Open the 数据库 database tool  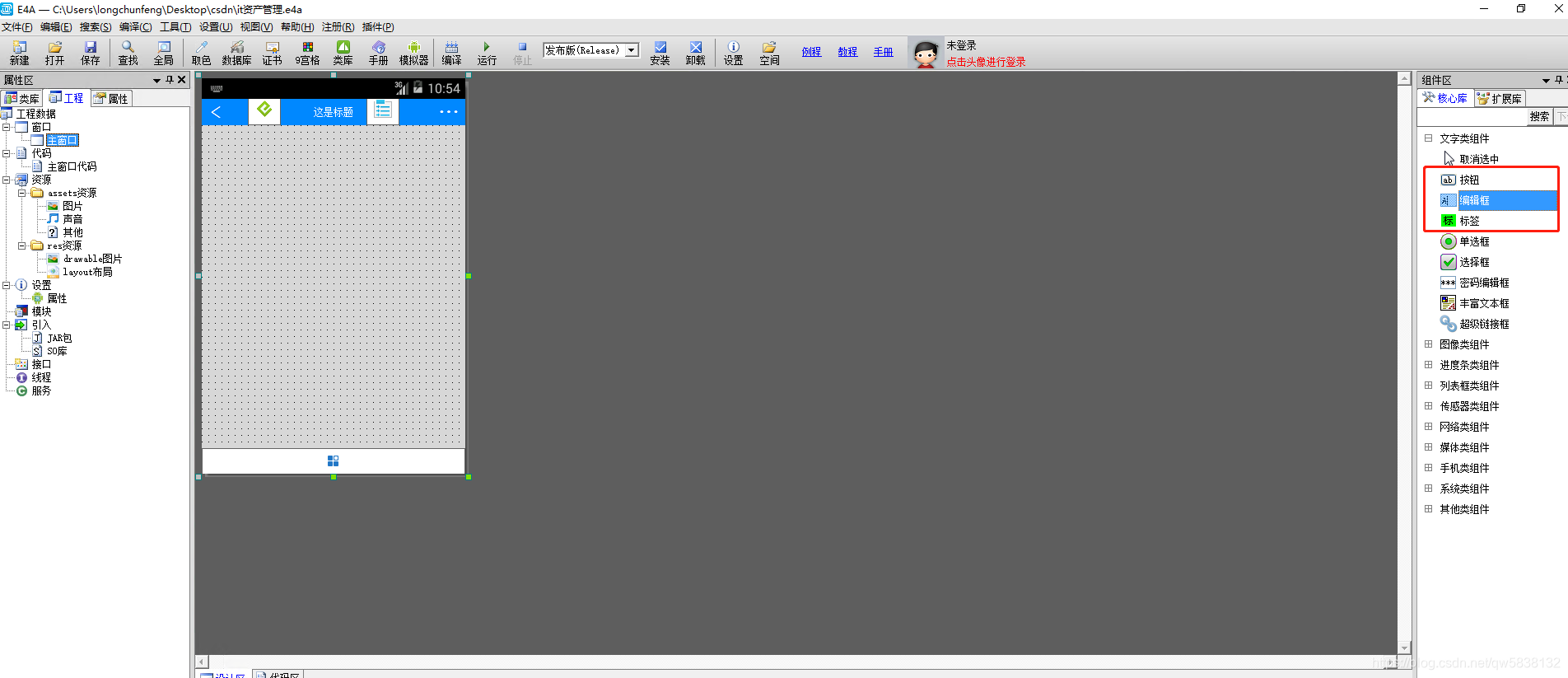click(236, 53)
